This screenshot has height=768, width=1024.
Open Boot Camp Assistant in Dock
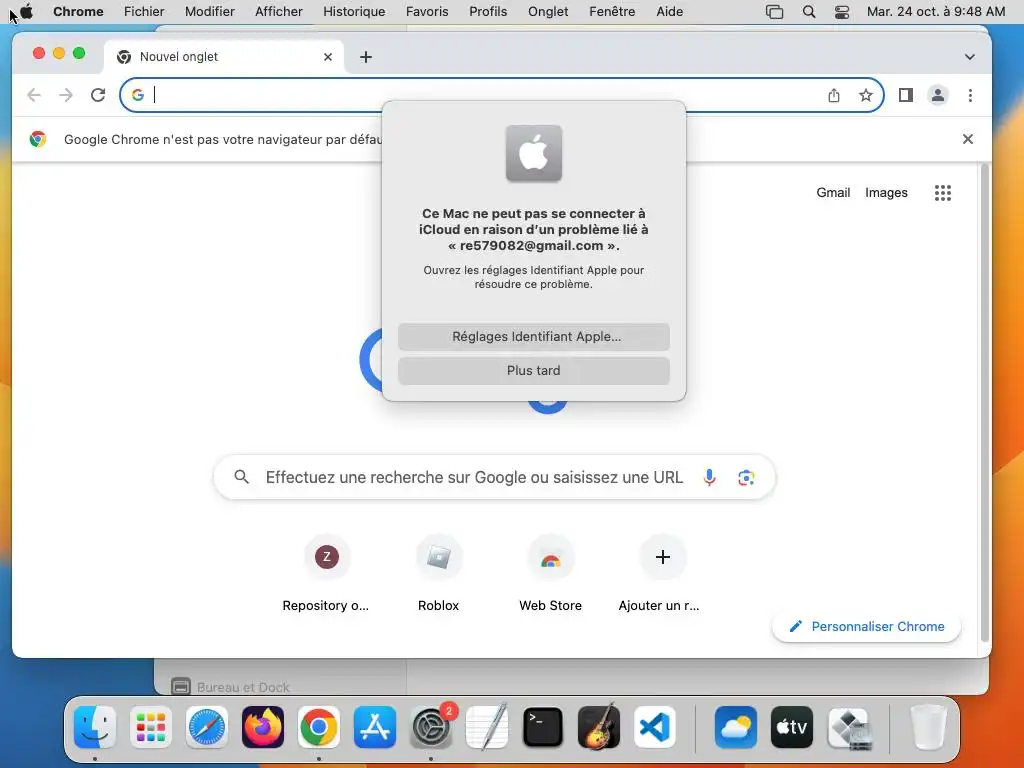coord(848,727)
